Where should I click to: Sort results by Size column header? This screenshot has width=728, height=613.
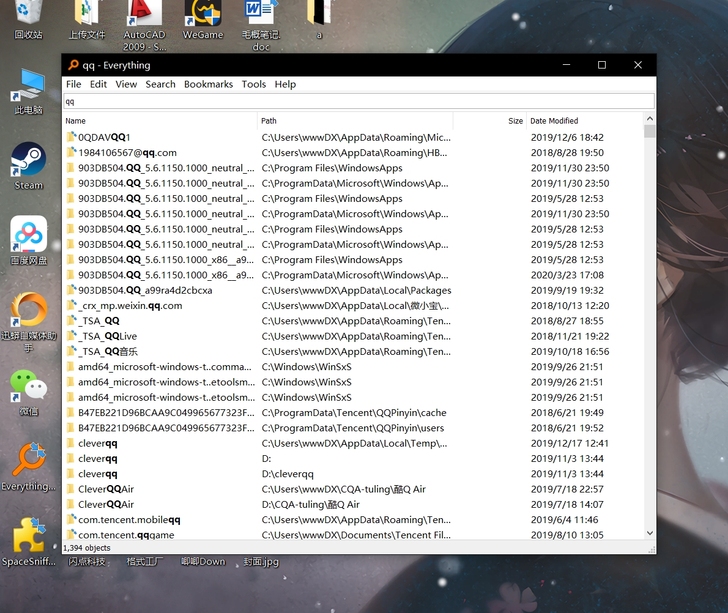489,121
